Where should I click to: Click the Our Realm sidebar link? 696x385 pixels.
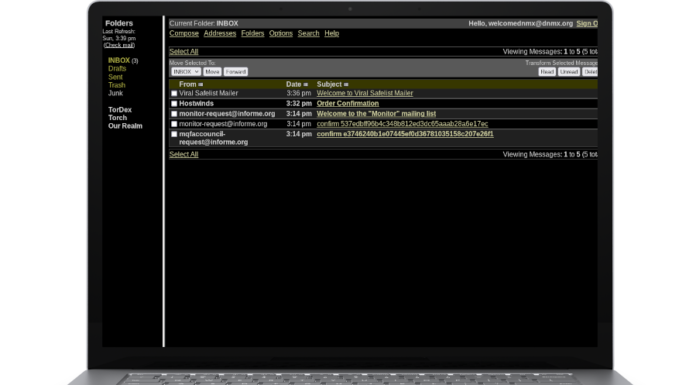tap(125, 126)
